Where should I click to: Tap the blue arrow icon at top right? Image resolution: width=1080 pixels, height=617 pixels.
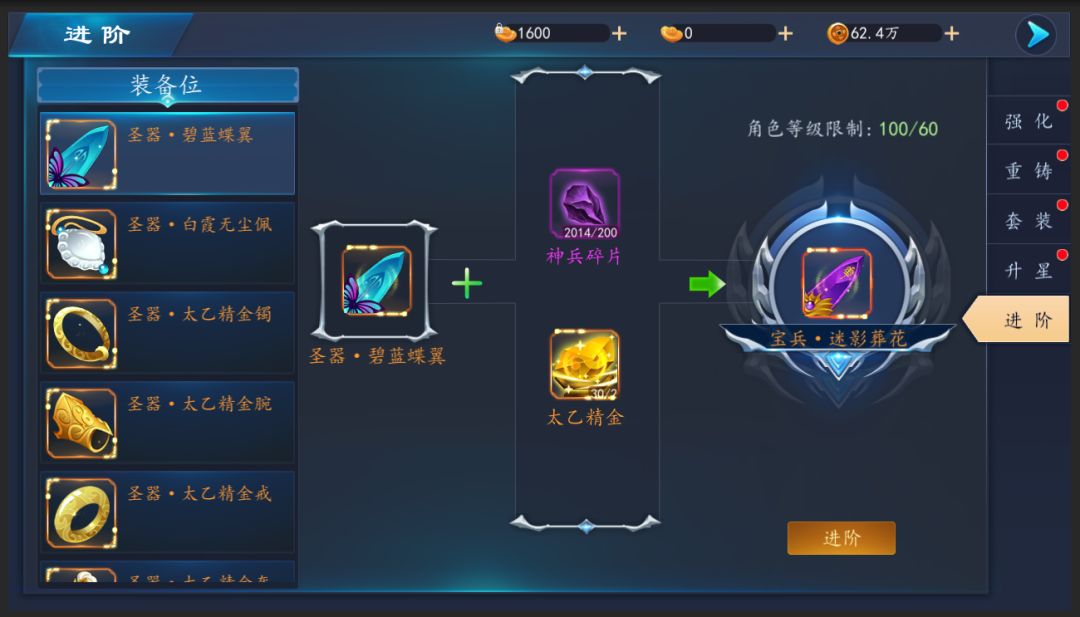coord(1036,34)
